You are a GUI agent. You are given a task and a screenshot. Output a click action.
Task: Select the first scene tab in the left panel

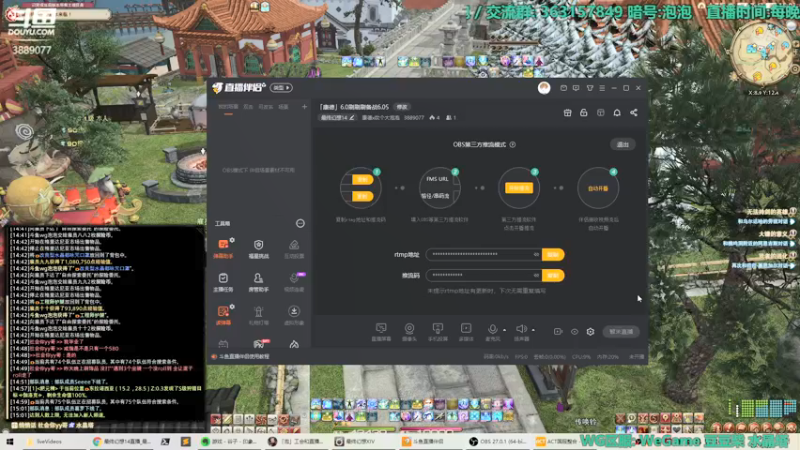pyautogui.click(x=228, y=107)
